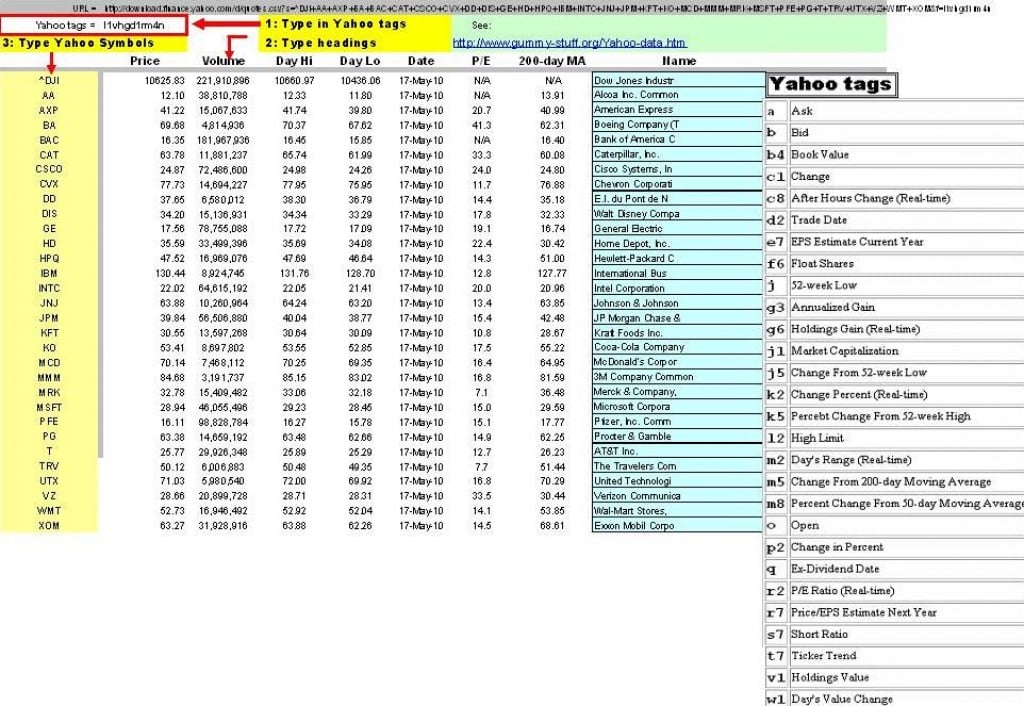Select the Holdings Value tag row
Screen dimensions: 1024x706
[x=895, y=678]
